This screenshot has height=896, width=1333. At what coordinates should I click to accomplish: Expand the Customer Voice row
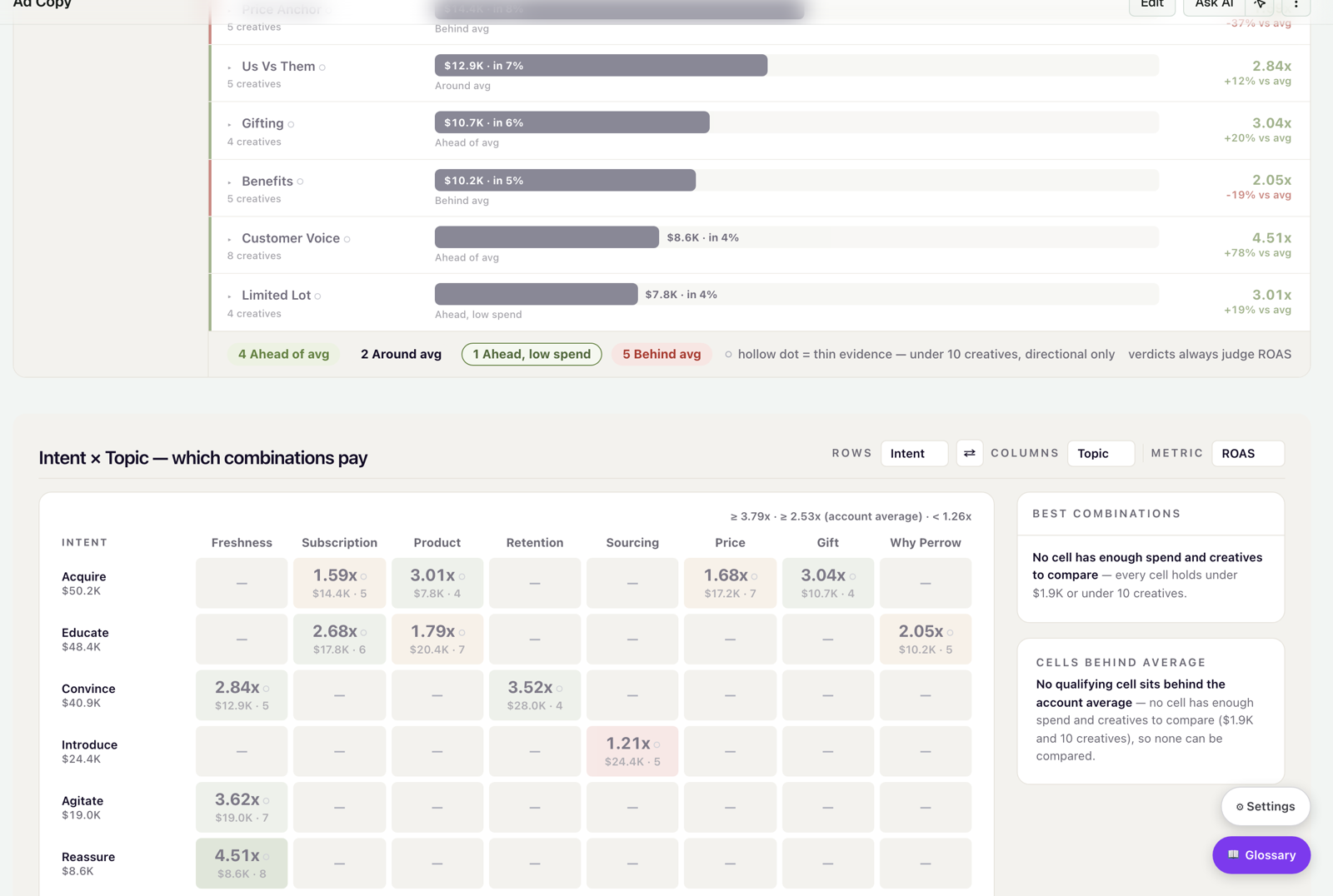coord(229,239)
